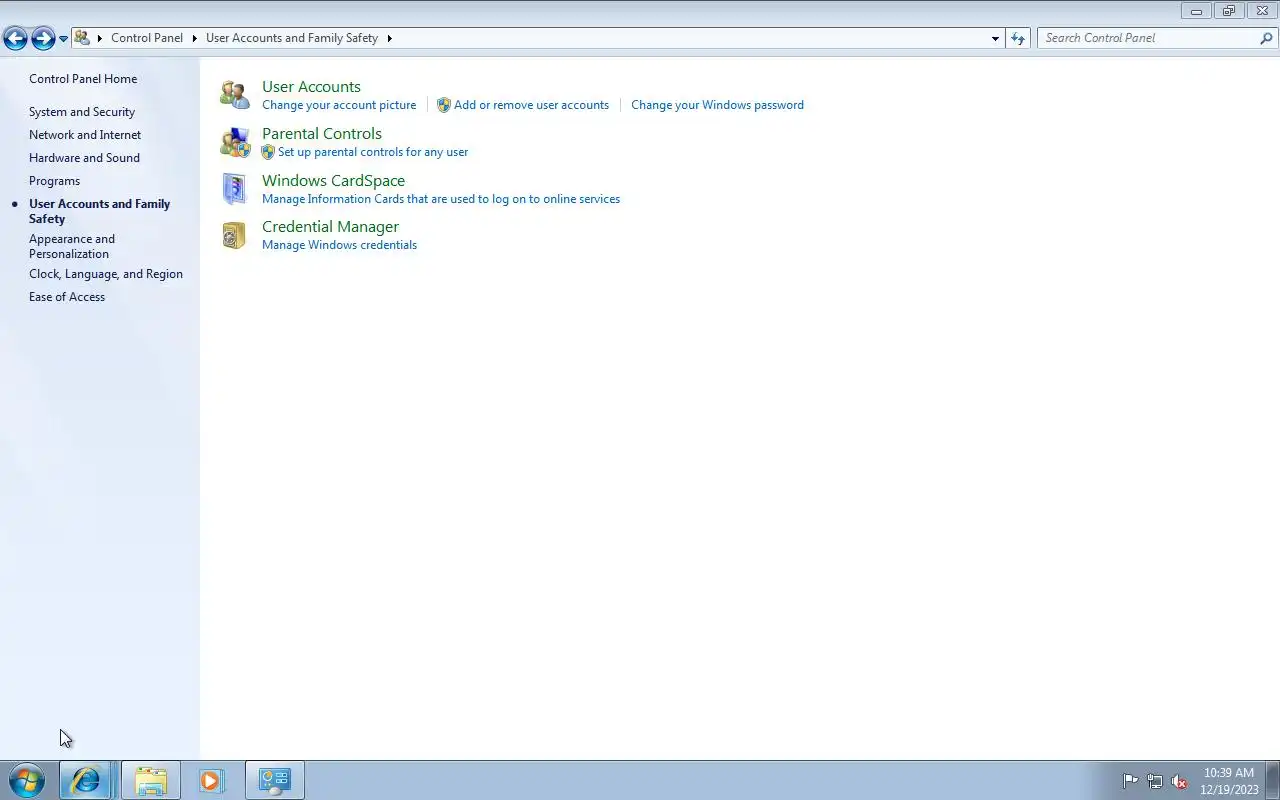Open System and Security category
Screen dimensions: 1280x800
[82, 112]
